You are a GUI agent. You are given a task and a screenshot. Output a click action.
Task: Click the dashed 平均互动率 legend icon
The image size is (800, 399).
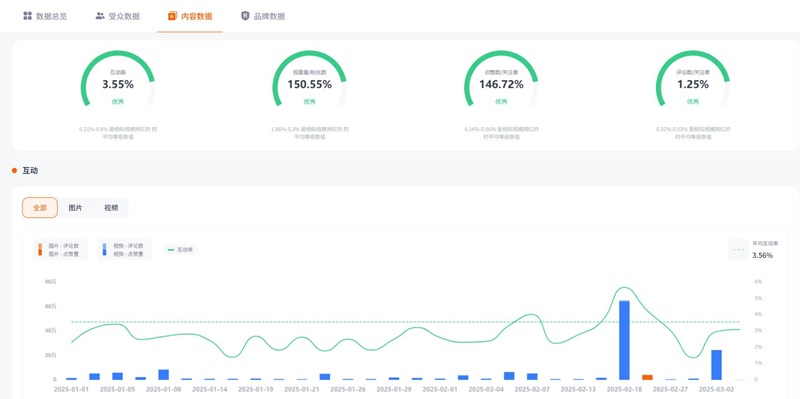click(738, 250)
